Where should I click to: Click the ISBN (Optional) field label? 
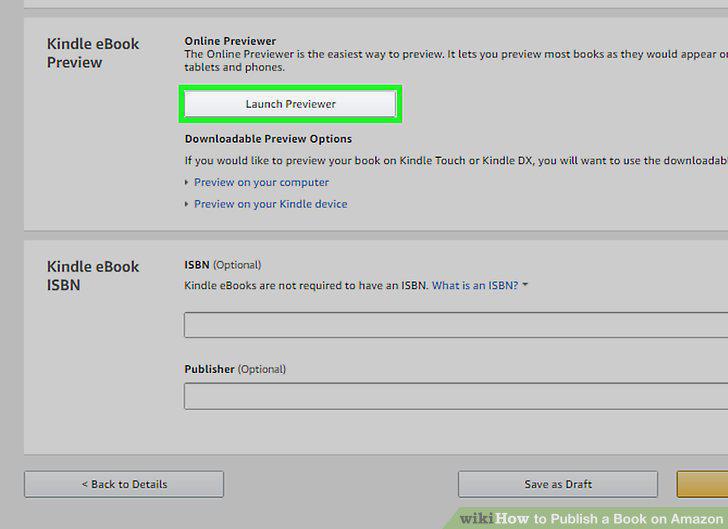(223, 265)
